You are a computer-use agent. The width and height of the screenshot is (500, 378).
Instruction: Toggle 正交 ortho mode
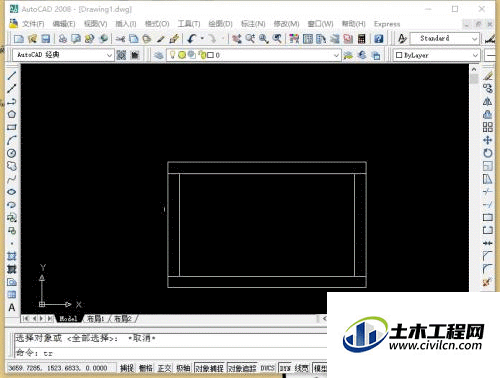pyautogui.click(x=164, y=368)
